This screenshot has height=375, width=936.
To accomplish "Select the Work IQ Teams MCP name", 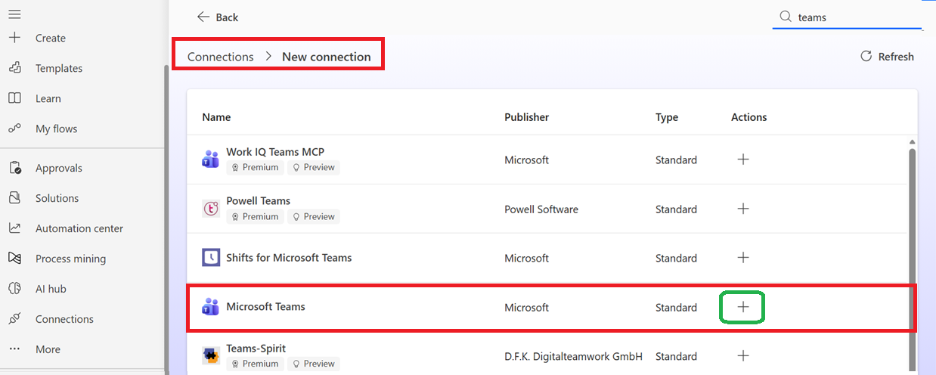I will 275,152.
